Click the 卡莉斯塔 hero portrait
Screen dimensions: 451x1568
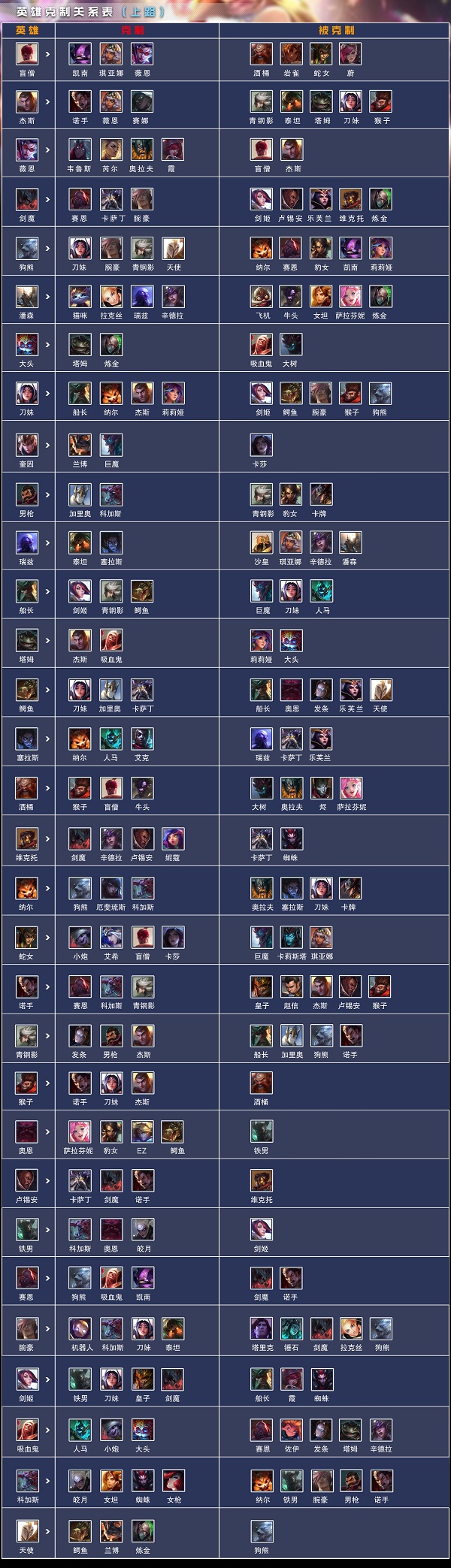pyautogui.click(x=291, y=937)
